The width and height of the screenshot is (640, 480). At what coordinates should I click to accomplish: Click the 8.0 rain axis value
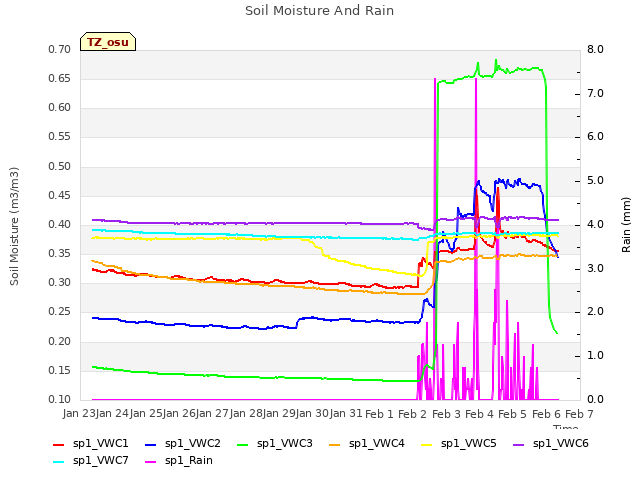pos(595,49)
